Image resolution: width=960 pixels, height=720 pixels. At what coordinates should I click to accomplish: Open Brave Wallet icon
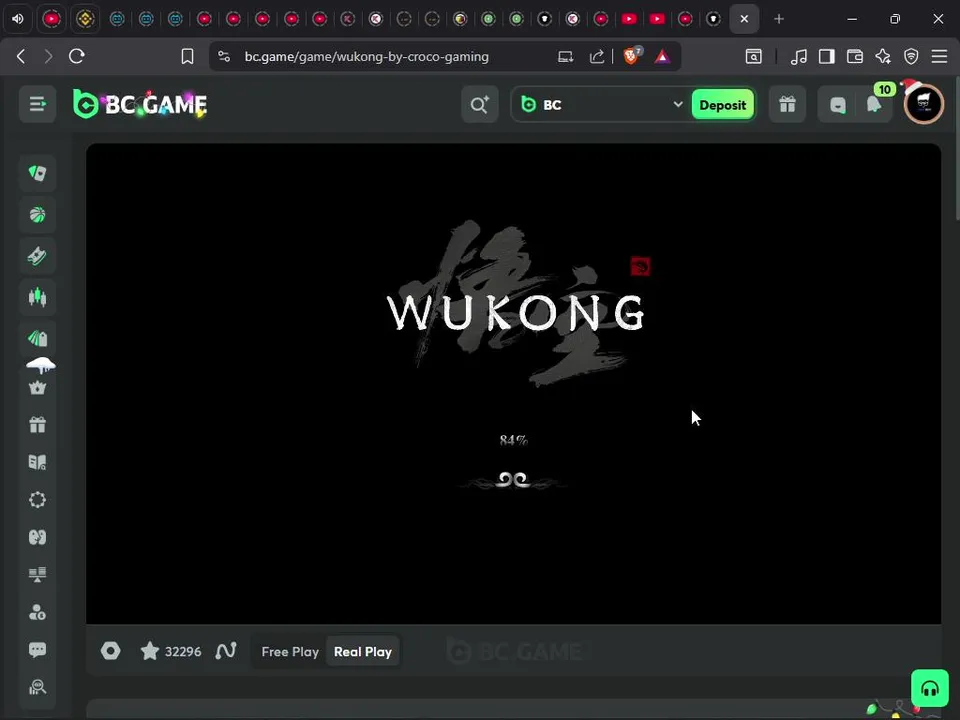[855, 56]
